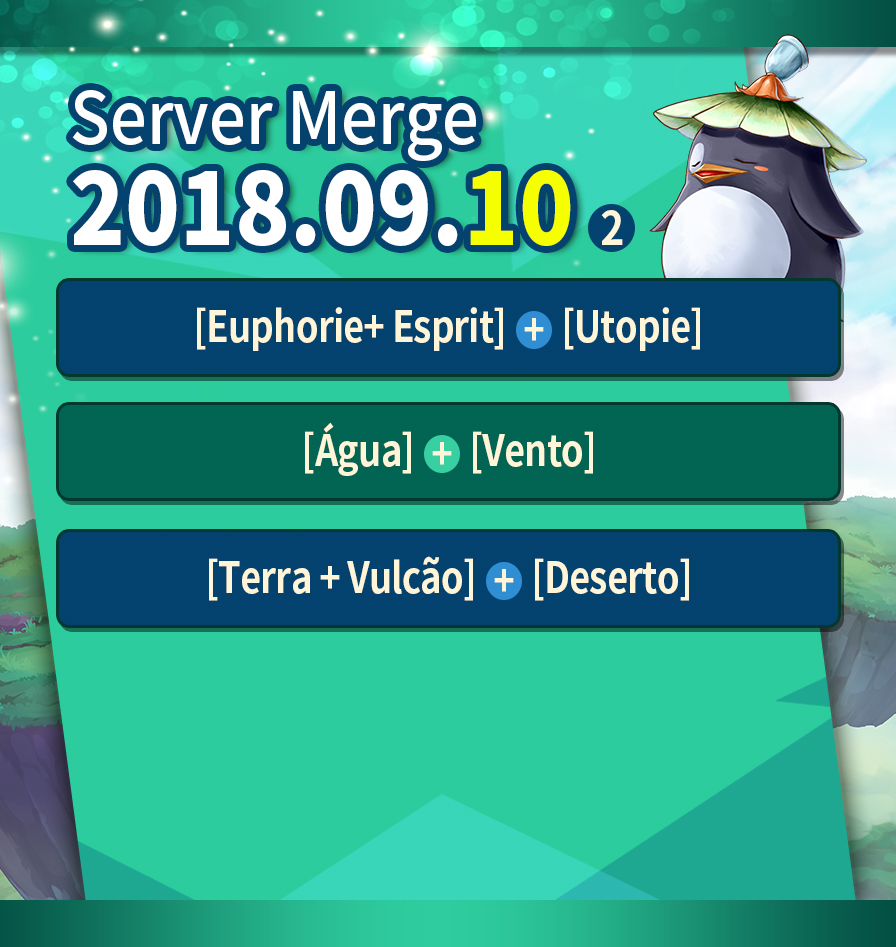This screenshot has width=896, height=947.
Task: Click the circled number 2 badge
Action: pos(611,229)
